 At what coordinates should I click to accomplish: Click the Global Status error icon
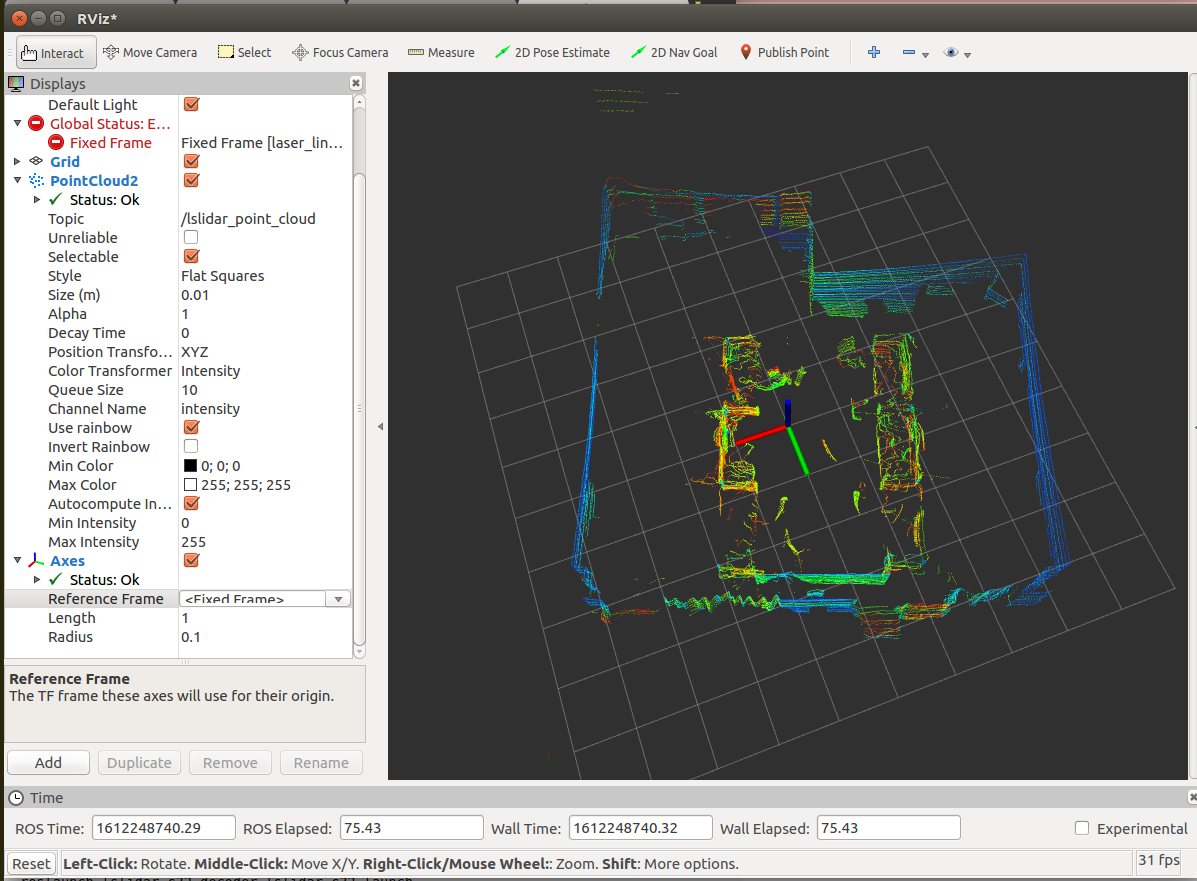tap(36, 123)
